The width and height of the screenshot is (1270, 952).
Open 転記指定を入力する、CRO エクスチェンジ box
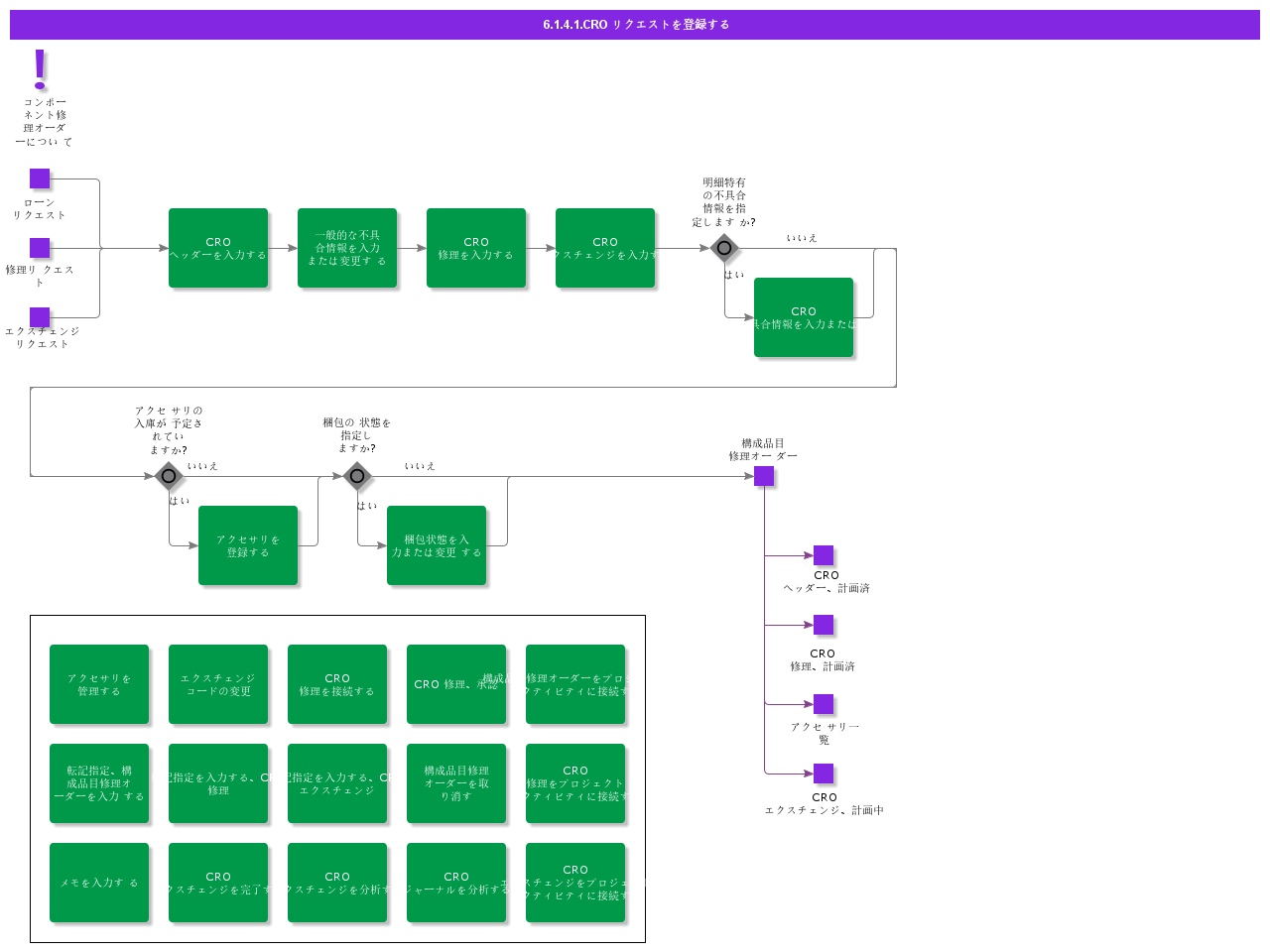pyautogui.click(x=337, y=783)
